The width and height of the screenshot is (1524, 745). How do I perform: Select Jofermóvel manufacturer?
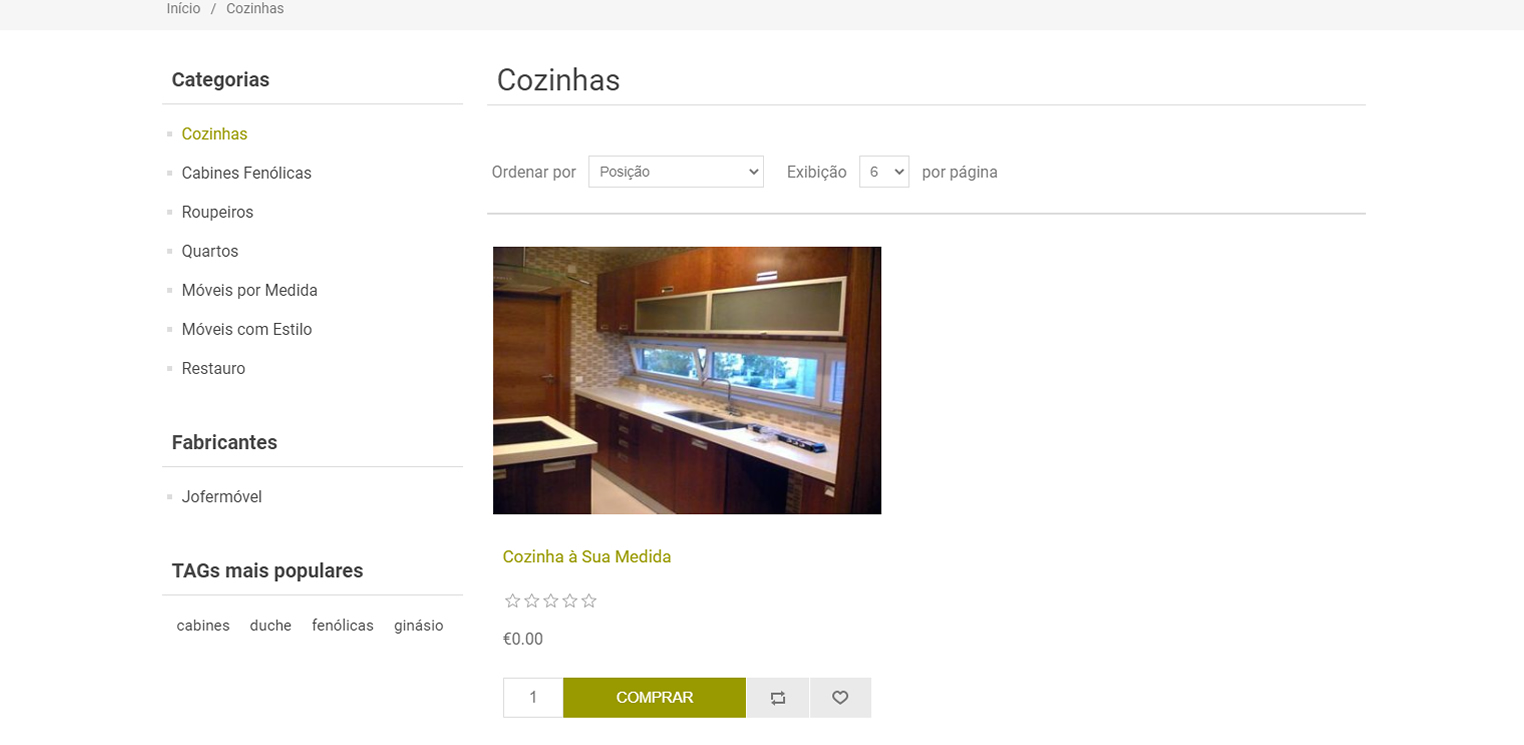point(221,497)
